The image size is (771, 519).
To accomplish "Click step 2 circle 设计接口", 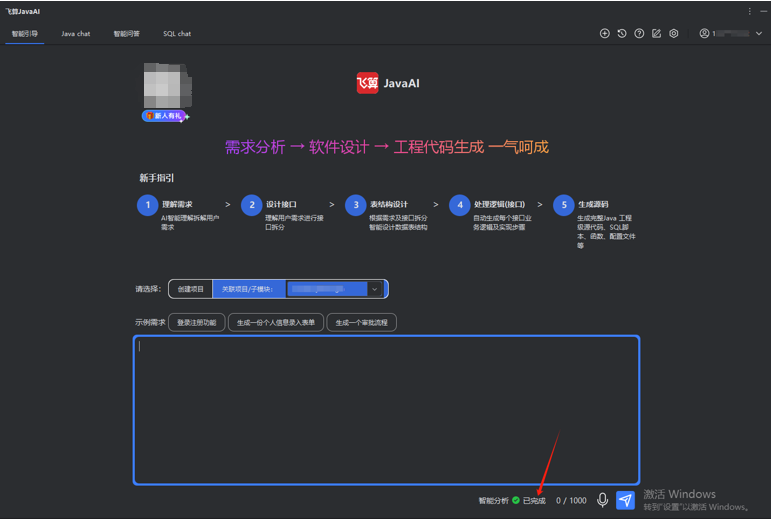I will tap(252, 205).
